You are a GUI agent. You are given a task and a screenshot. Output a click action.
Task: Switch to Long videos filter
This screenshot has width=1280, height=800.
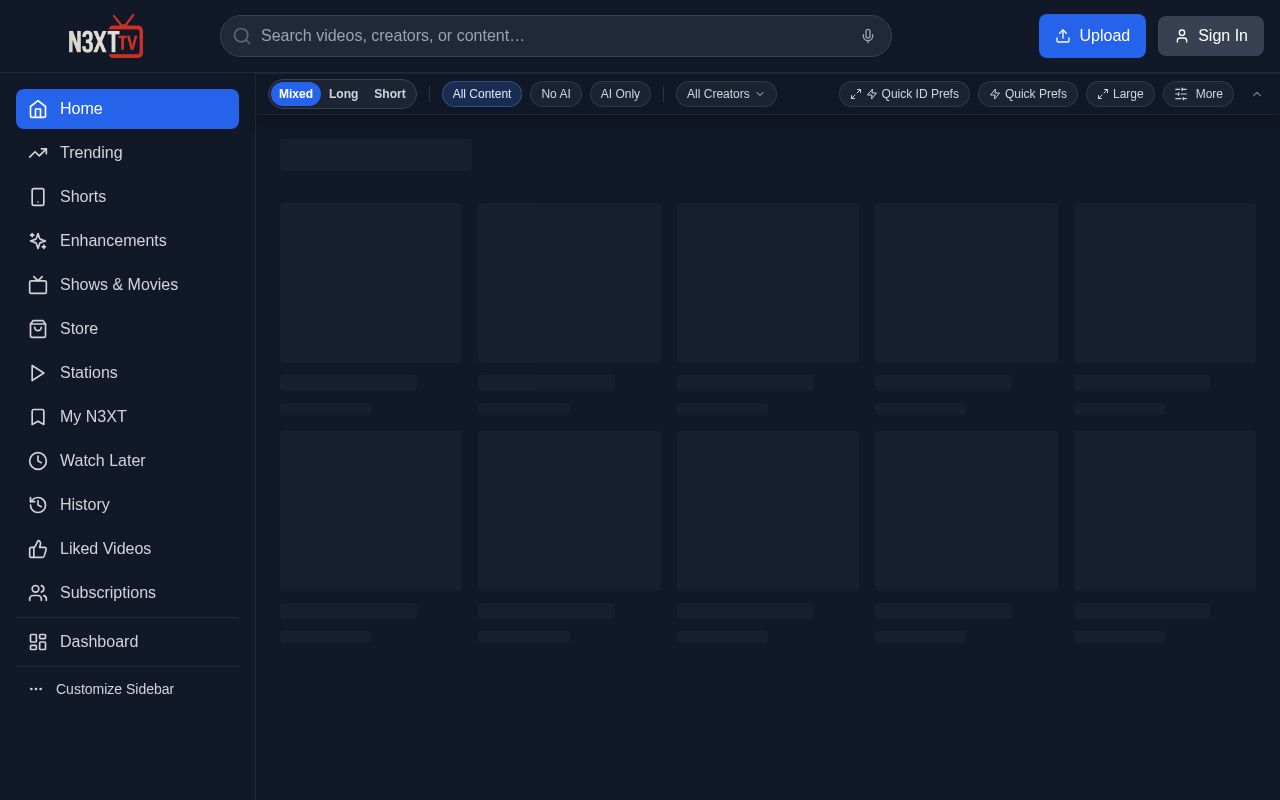pyautogui.click(x=343, y=94)
